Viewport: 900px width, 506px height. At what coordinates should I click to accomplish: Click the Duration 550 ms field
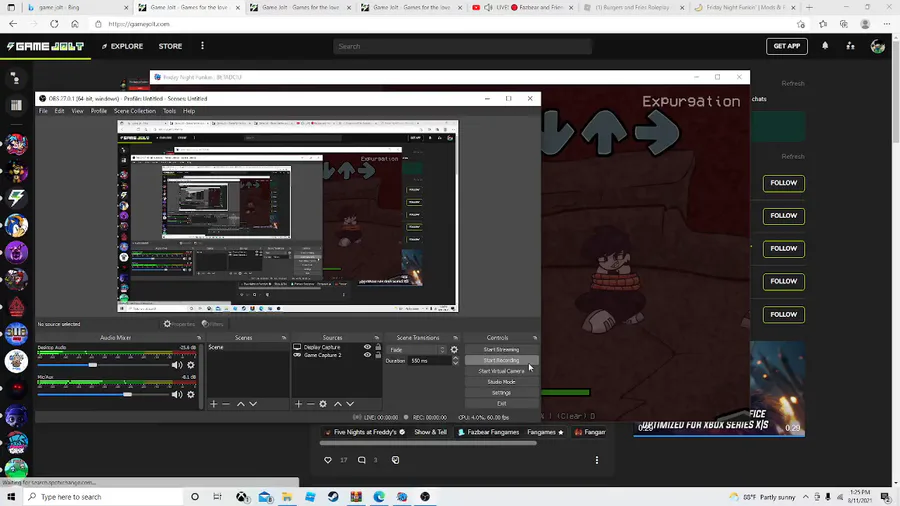click(x=430, y=361)
